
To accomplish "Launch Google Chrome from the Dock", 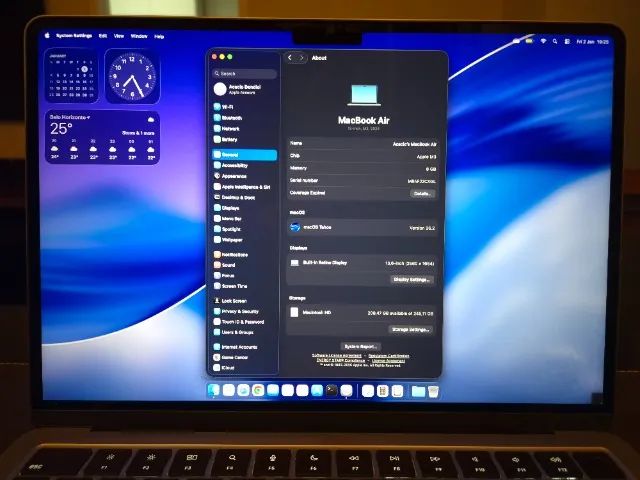I will [258, 391].
